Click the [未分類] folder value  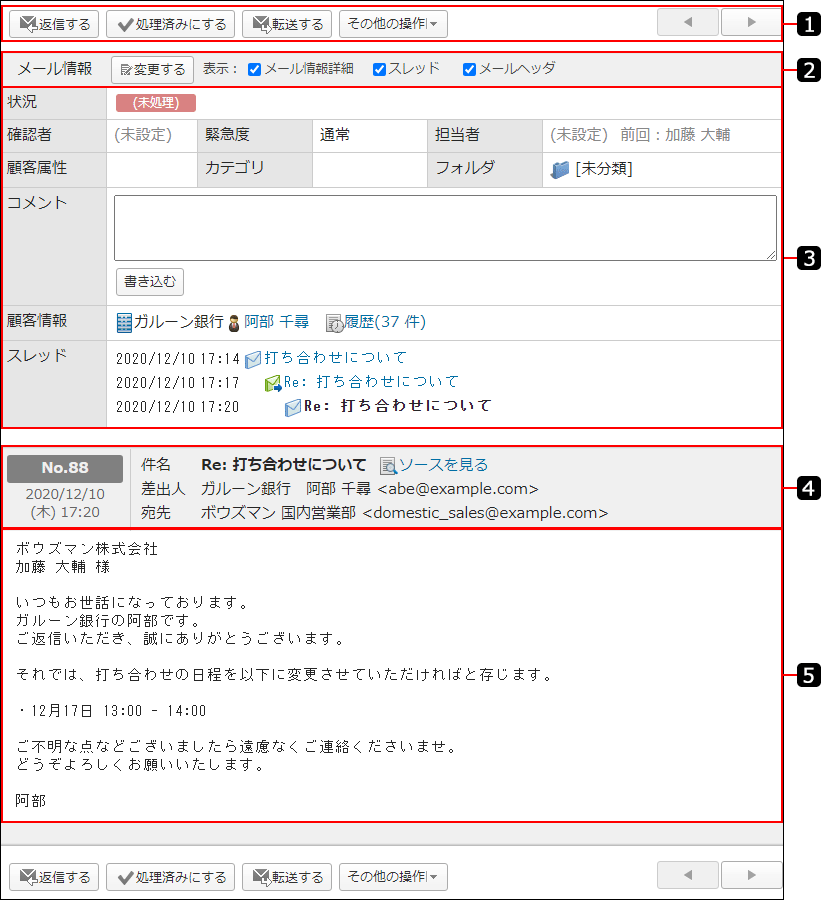[x=604, y=169]
